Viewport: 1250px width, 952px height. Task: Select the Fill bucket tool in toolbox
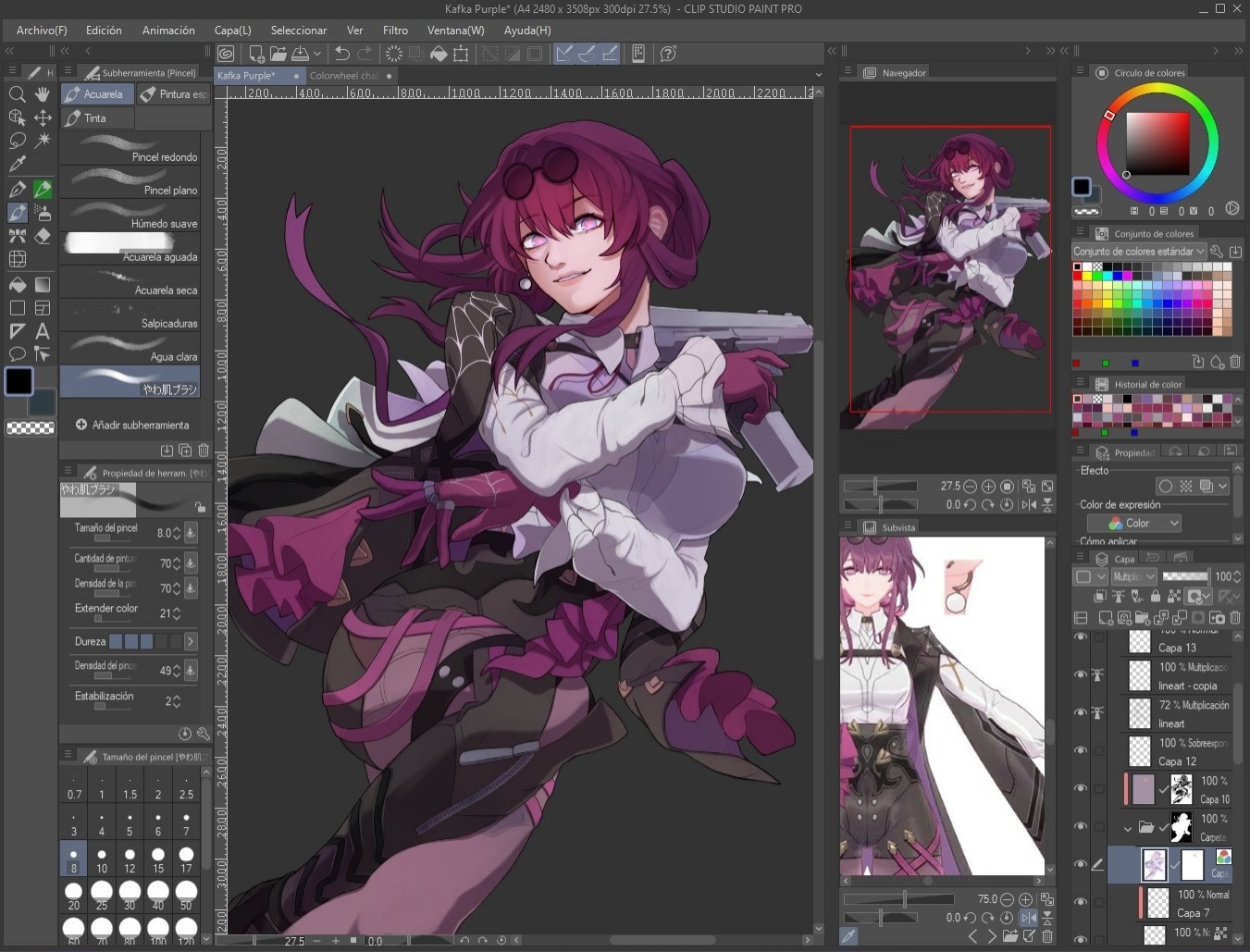point(17,284)
